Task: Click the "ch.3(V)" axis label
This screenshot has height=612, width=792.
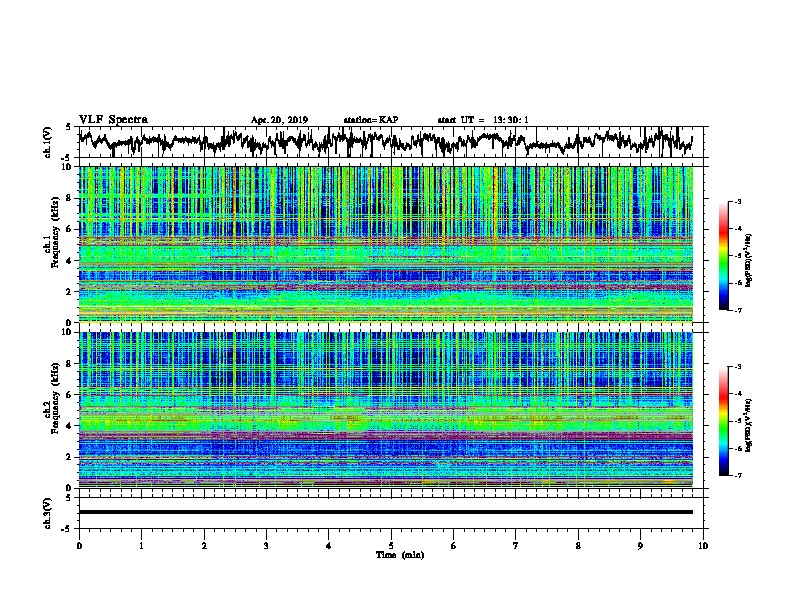Action: click(x=47, y=513)
